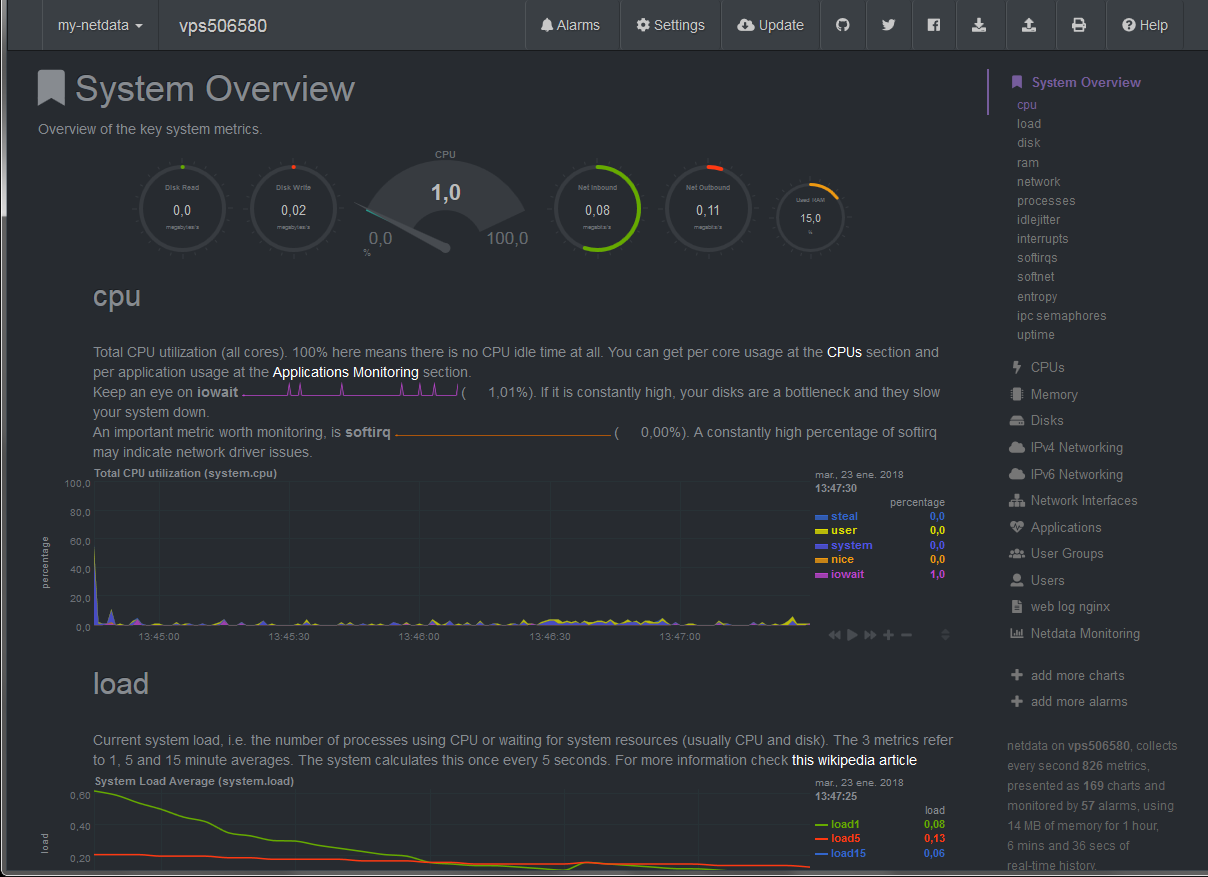Screen dimensions: 1208x877
Task: Toggle load1 series in load chart legend
Action: 845,824
